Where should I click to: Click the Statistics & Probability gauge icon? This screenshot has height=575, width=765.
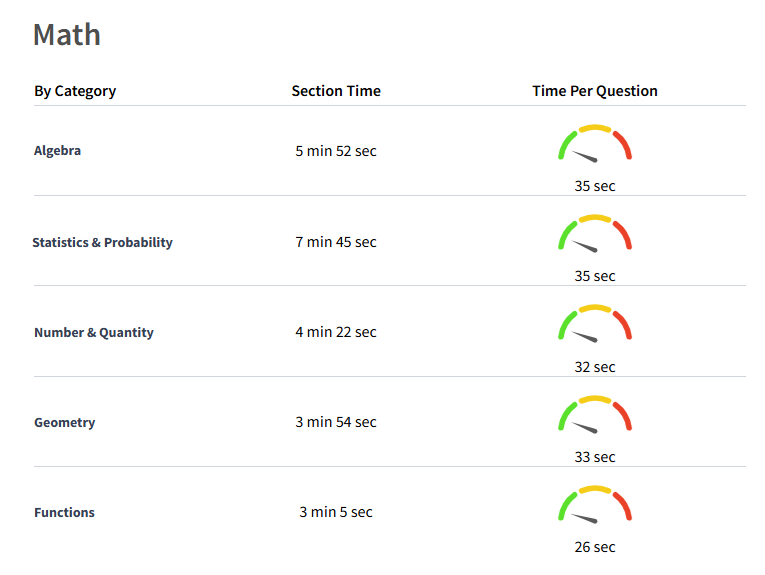tap(595, 234)
